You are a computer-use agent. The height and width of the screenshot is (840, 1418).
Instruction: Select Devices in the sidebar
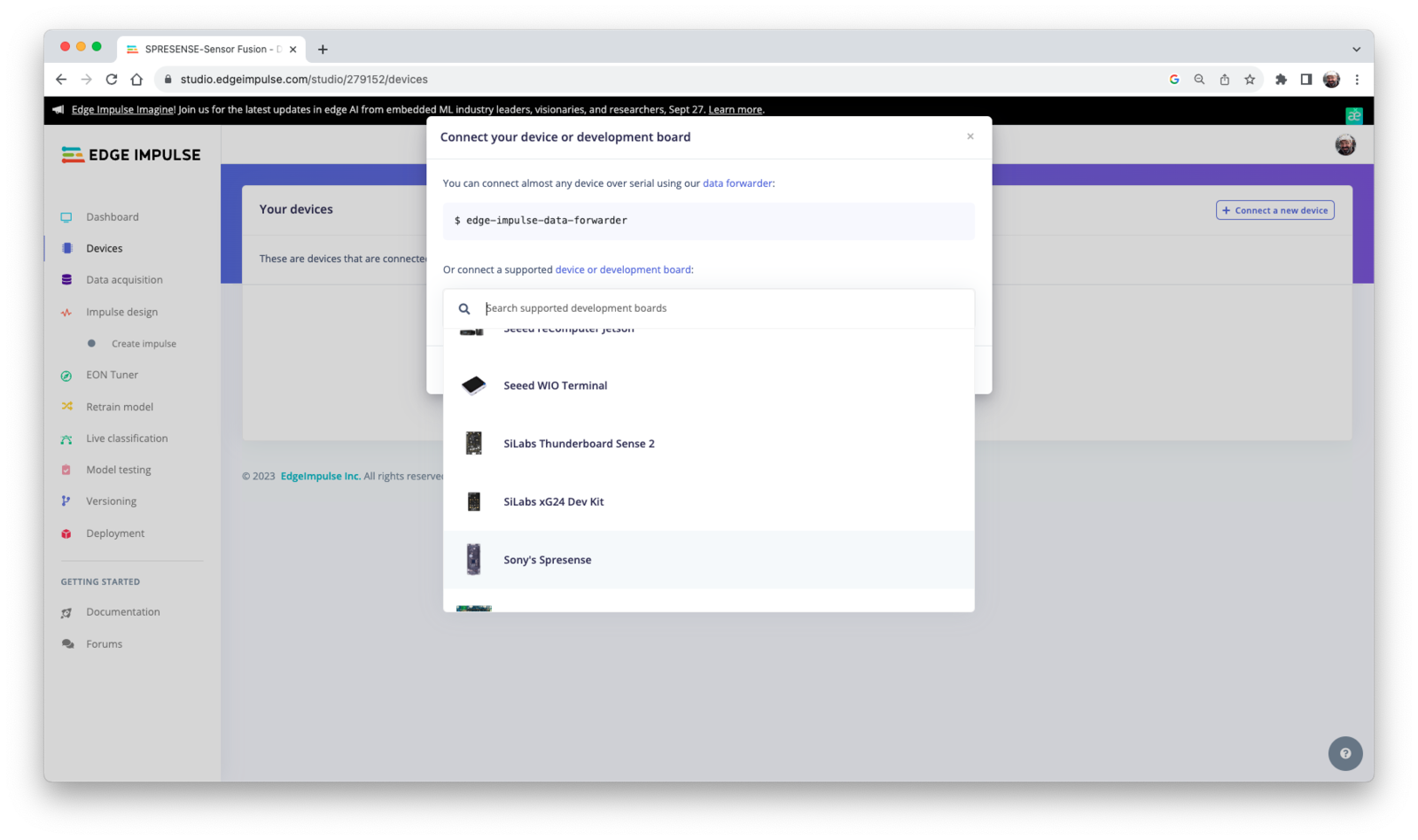click(x=104, y=249)
